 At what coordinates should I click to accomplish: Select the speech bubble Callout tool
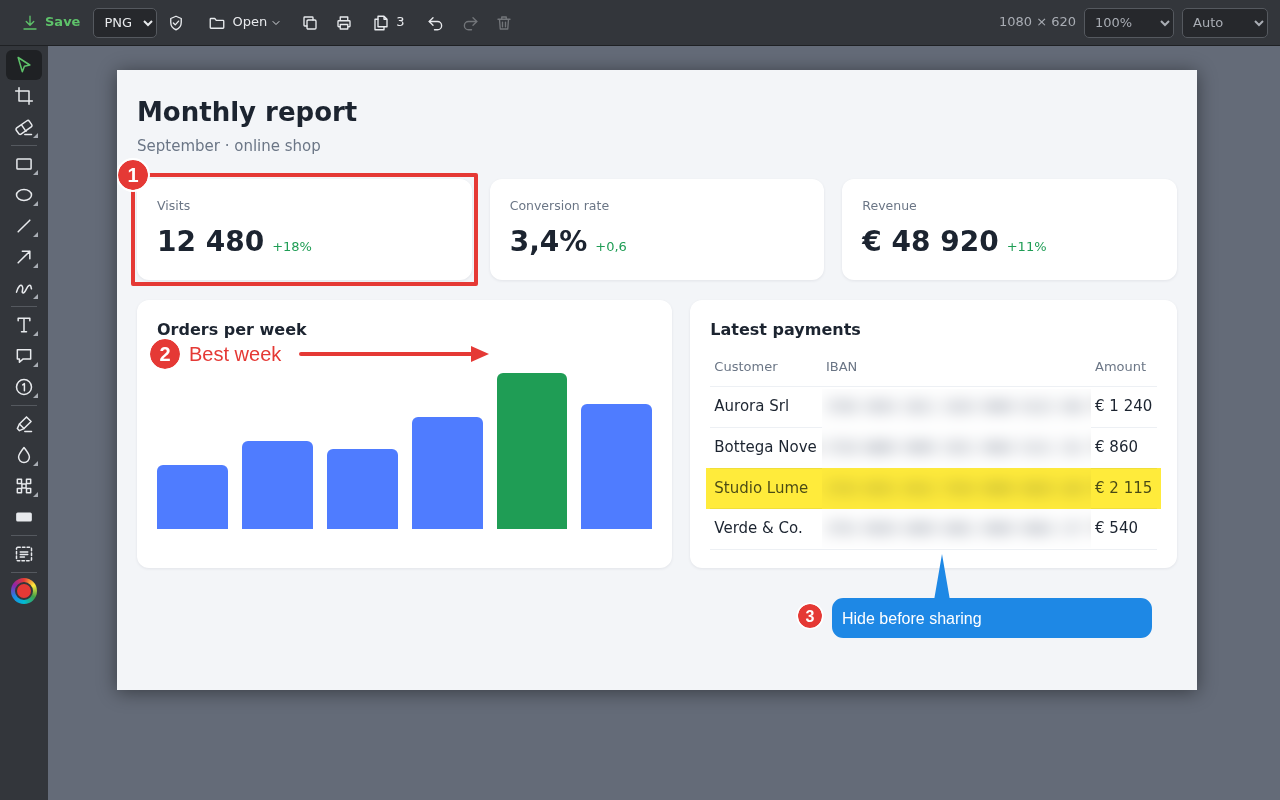(x=24, y=356)
